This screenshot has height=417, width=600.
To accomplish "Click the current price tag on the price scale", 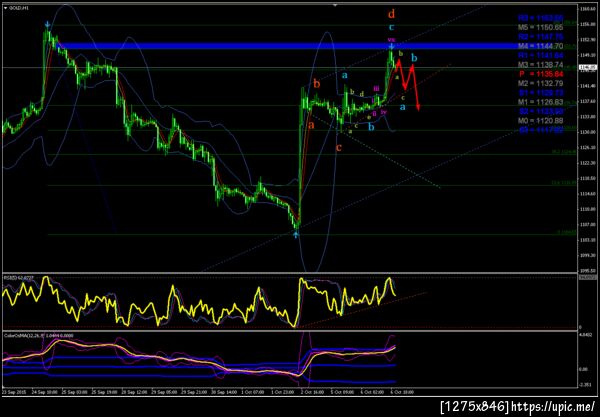I will pos(588,68).
